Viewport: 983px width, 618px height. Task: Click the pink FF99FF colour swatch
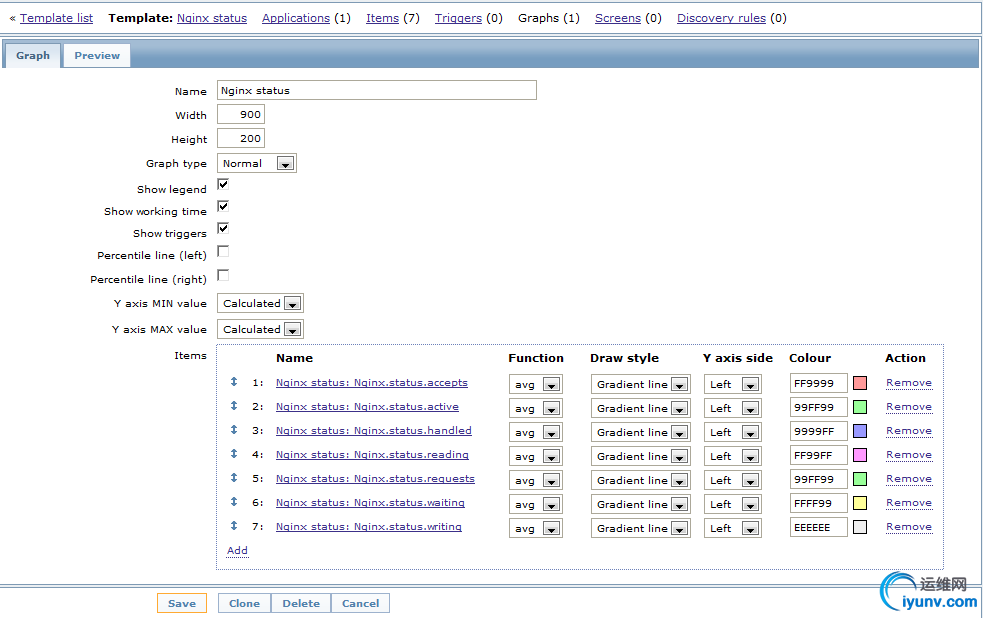point(860,455)
